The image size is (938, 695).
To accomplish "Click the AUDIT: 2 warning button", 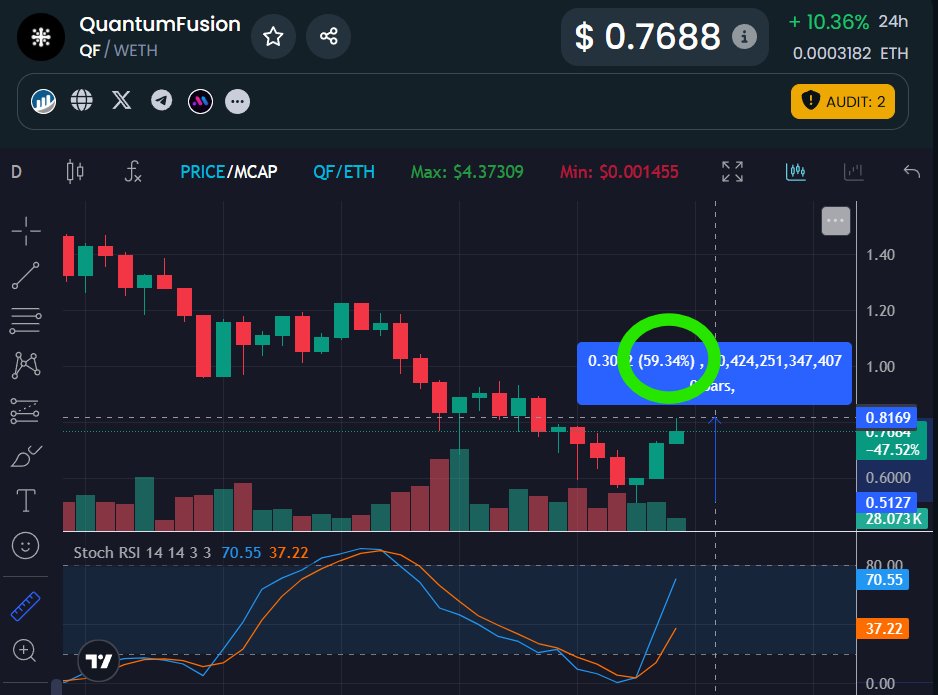I will [843, 101].
